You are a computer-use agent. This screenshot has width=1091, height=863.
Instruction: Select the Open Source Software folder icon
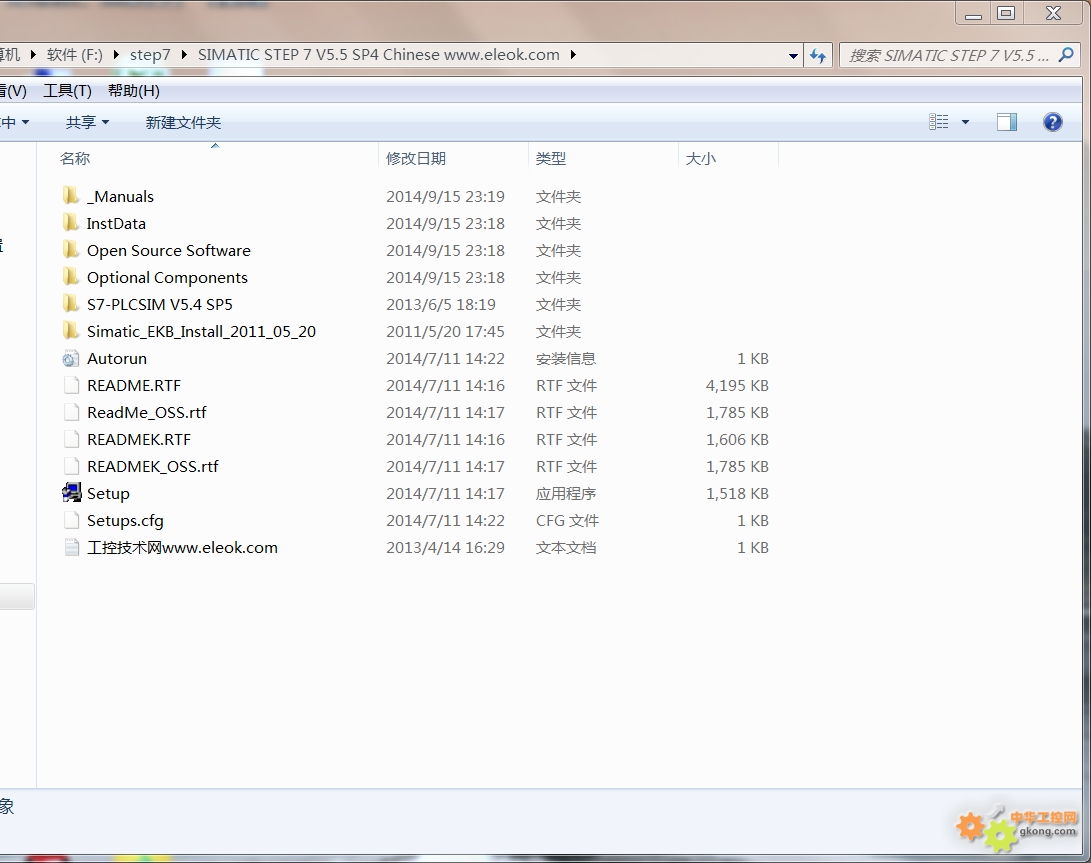click(70, 251)
